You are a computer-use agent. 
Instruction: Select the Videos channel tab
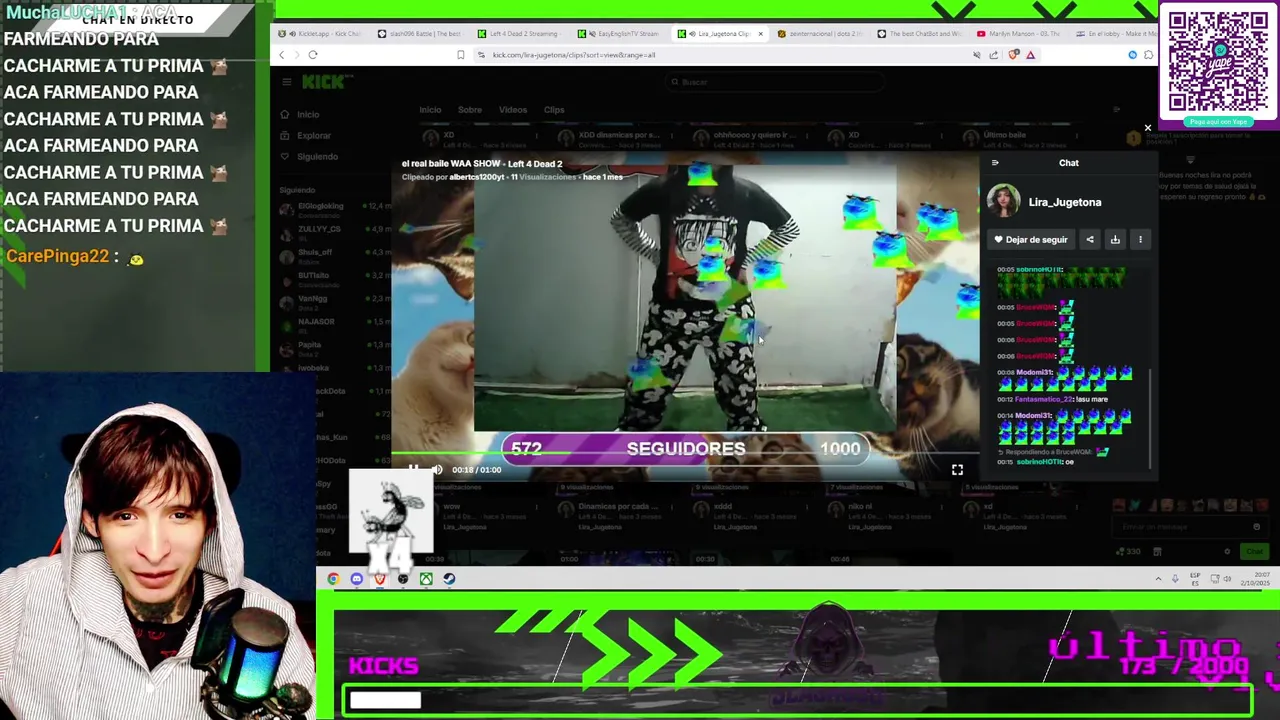coord(513,110)
